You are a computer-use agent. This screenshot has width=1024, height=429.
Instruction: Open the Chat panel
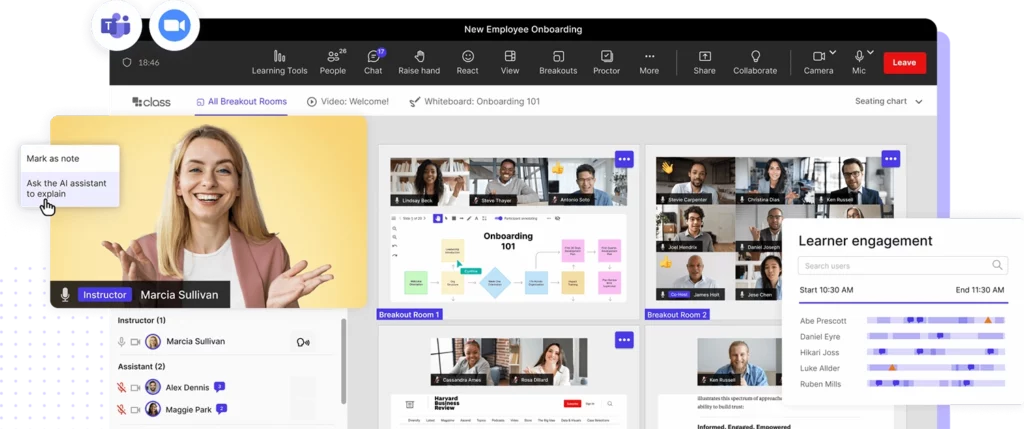click(373, 62)
